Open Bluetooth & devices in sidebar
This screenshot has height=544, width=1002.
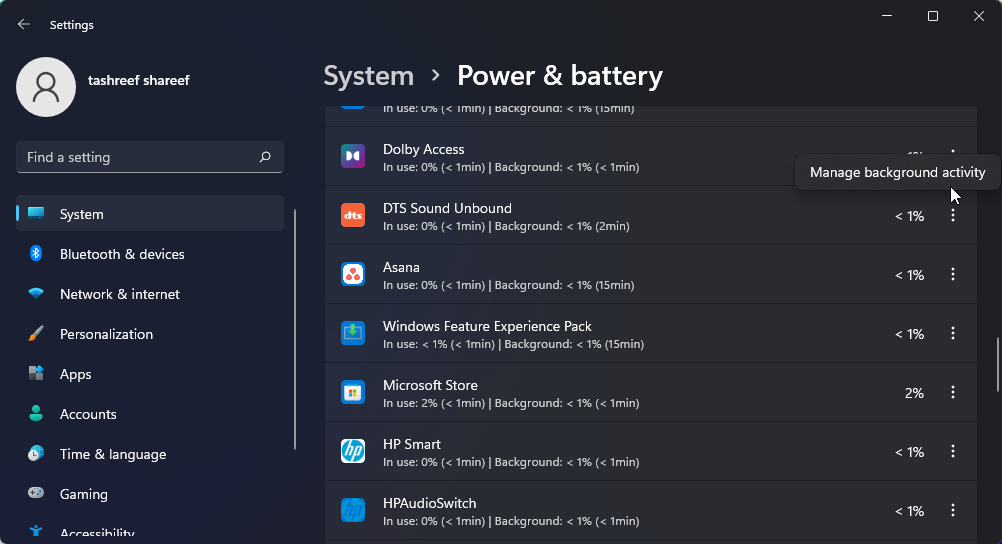point(122,254)
